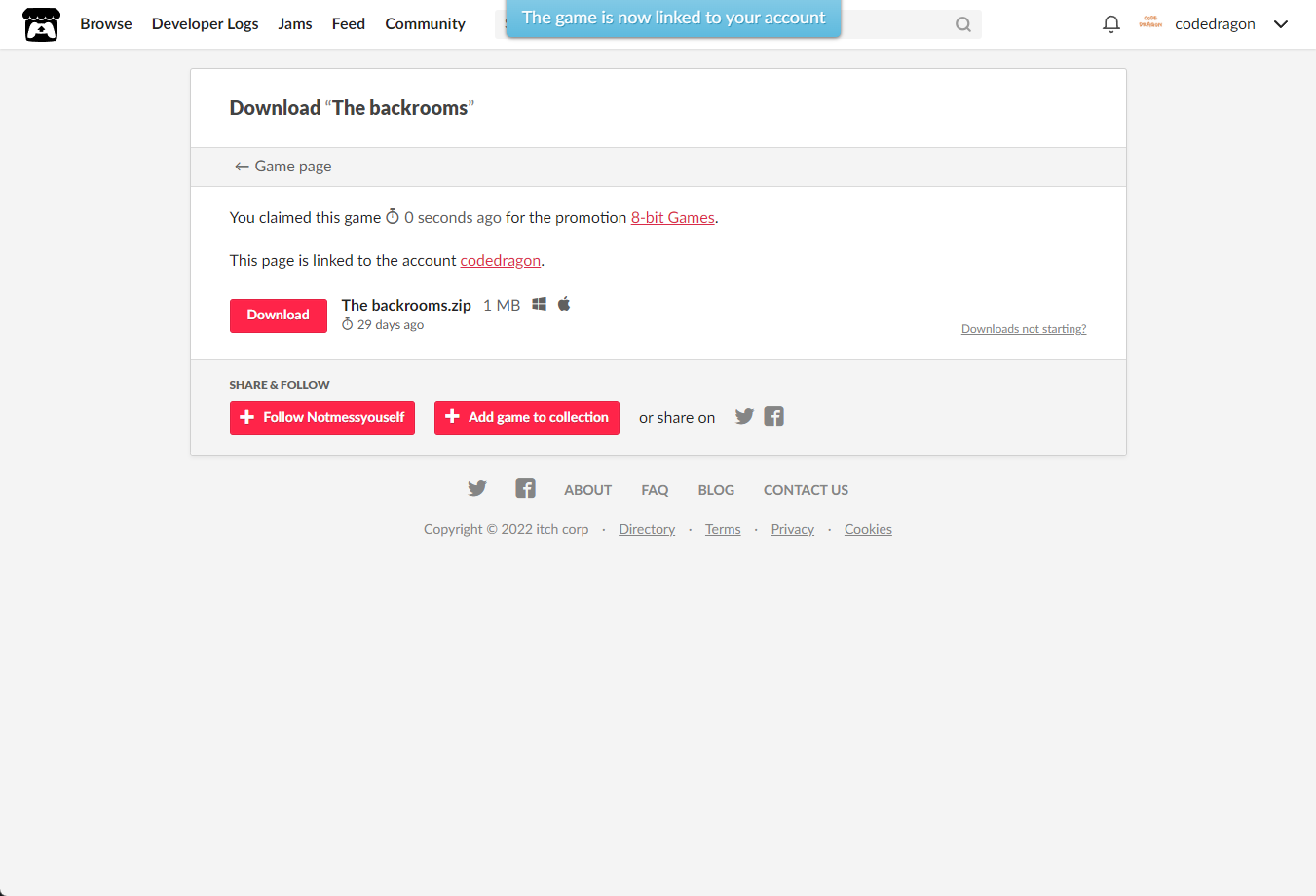
Task: Open Downloads not starting help link
Action: [1024, 329]
